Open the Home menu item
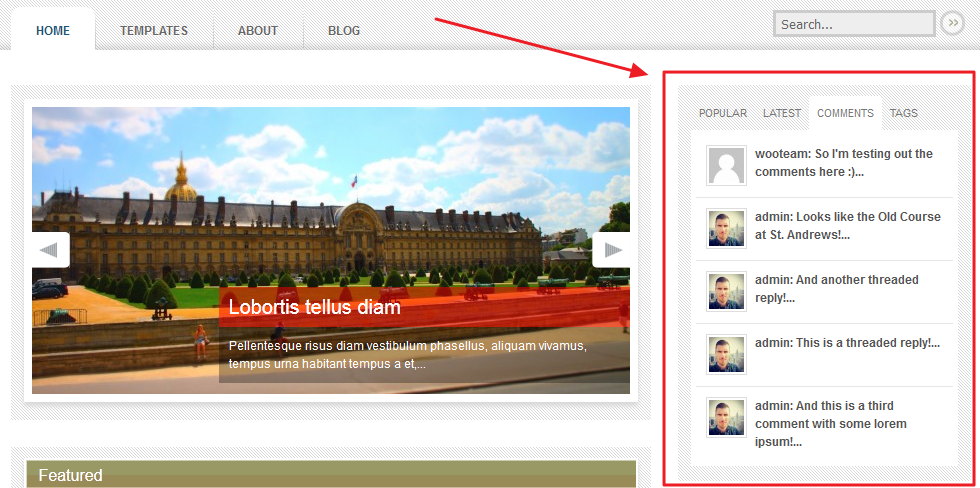This screenshot has width=980, height=488. [53, 30]
